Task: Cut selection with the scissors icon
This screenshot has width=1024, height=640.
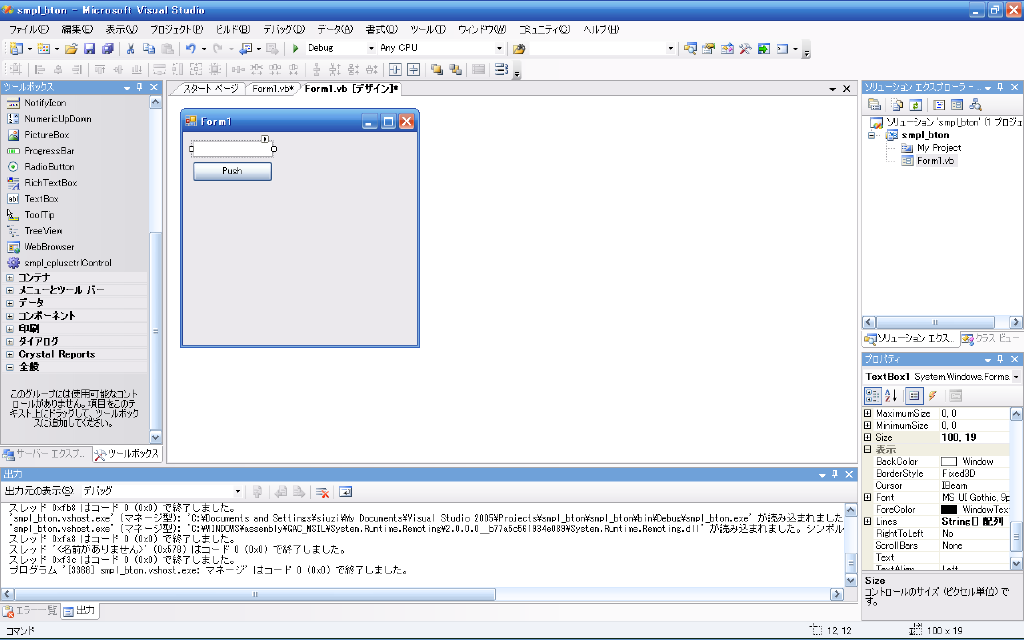Action: pos(130,48)
